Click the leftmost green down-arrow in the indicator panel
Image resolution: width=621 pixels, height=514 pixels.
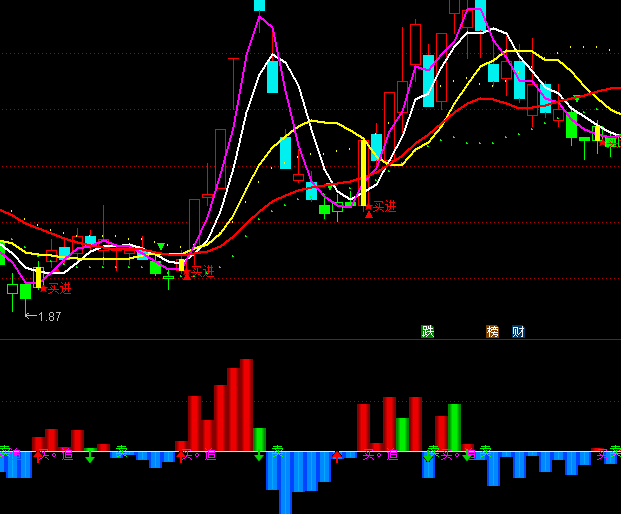click(x=90, y=457)
